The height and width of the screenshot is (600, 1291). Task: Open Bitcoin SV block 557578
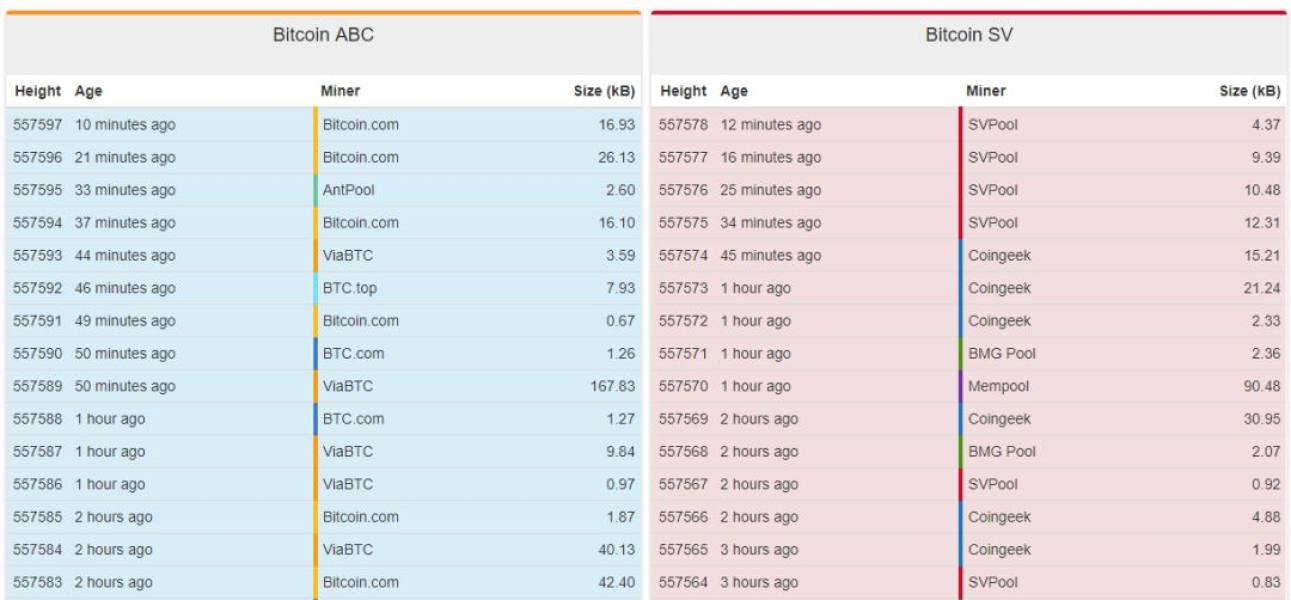coord(683,125)
